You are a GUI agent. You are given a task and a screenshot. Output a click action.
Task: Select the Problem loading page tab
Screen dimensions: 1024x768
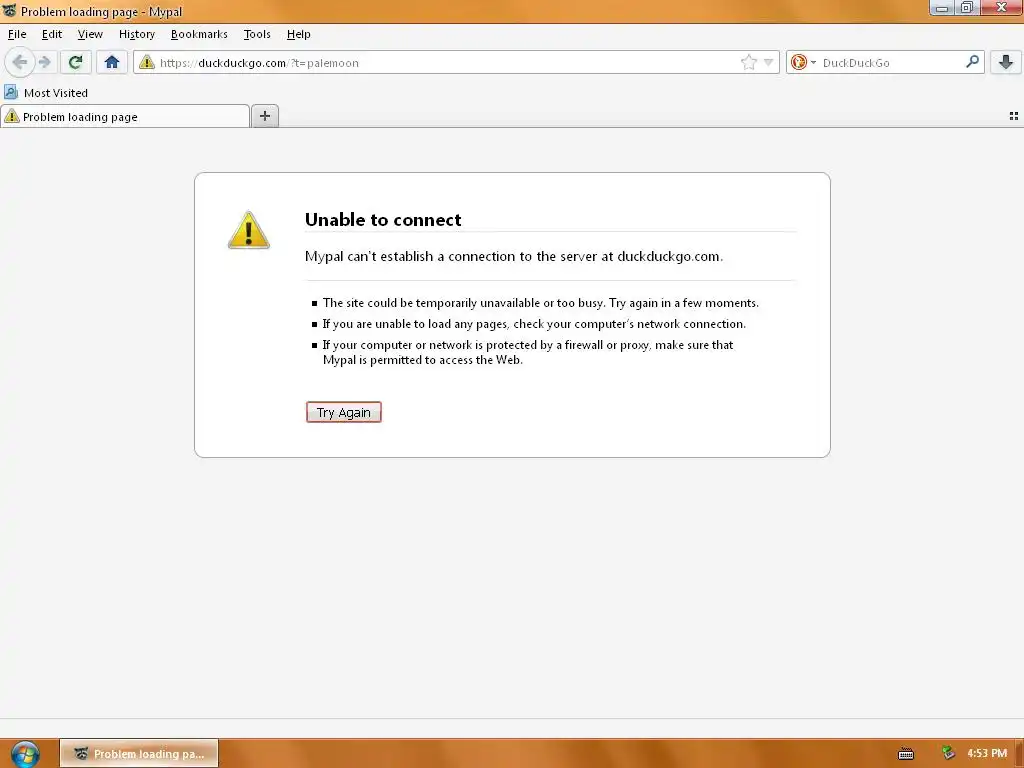click(x=125, y=117)
